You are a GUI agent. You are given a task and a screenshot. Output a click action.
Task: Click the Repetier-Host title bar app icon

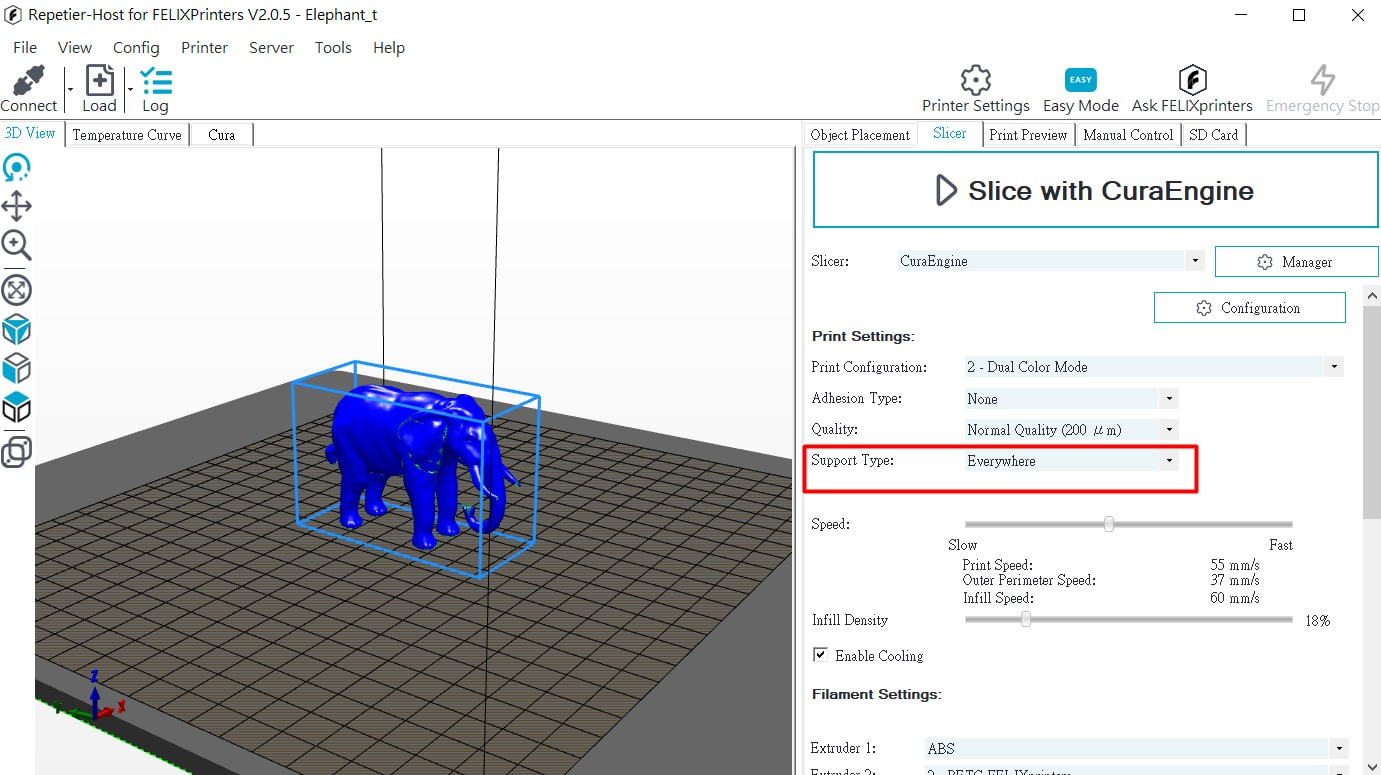13,15
